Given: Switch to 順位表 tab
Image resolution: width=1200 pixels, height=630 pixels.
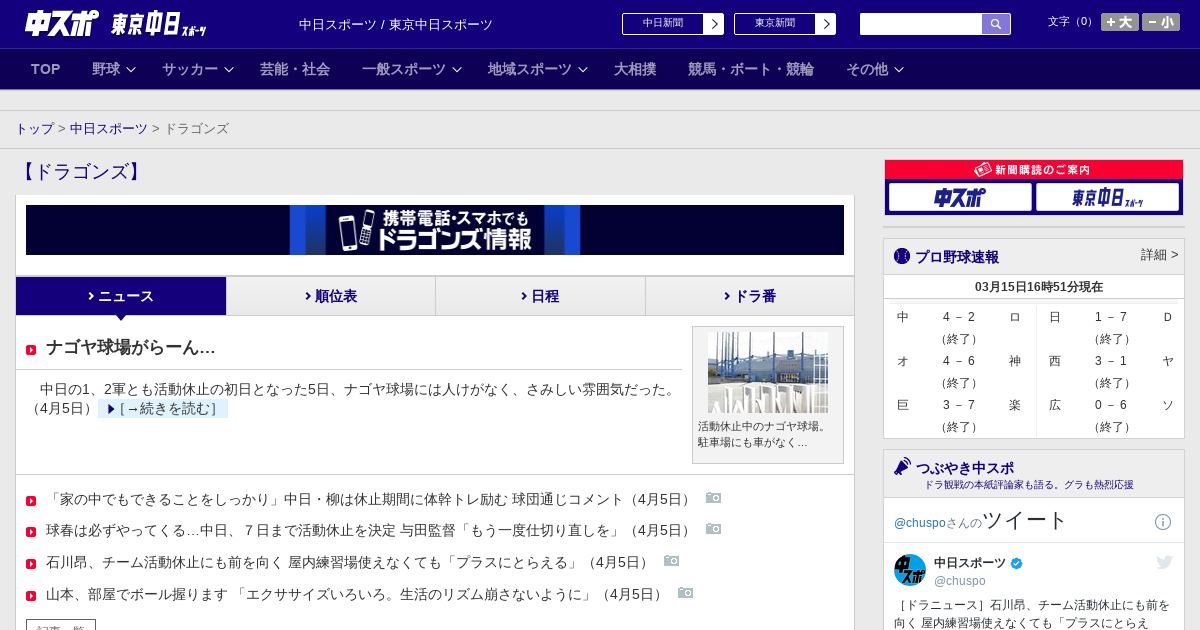Looking at the screenshot, I should coord(331,296).
